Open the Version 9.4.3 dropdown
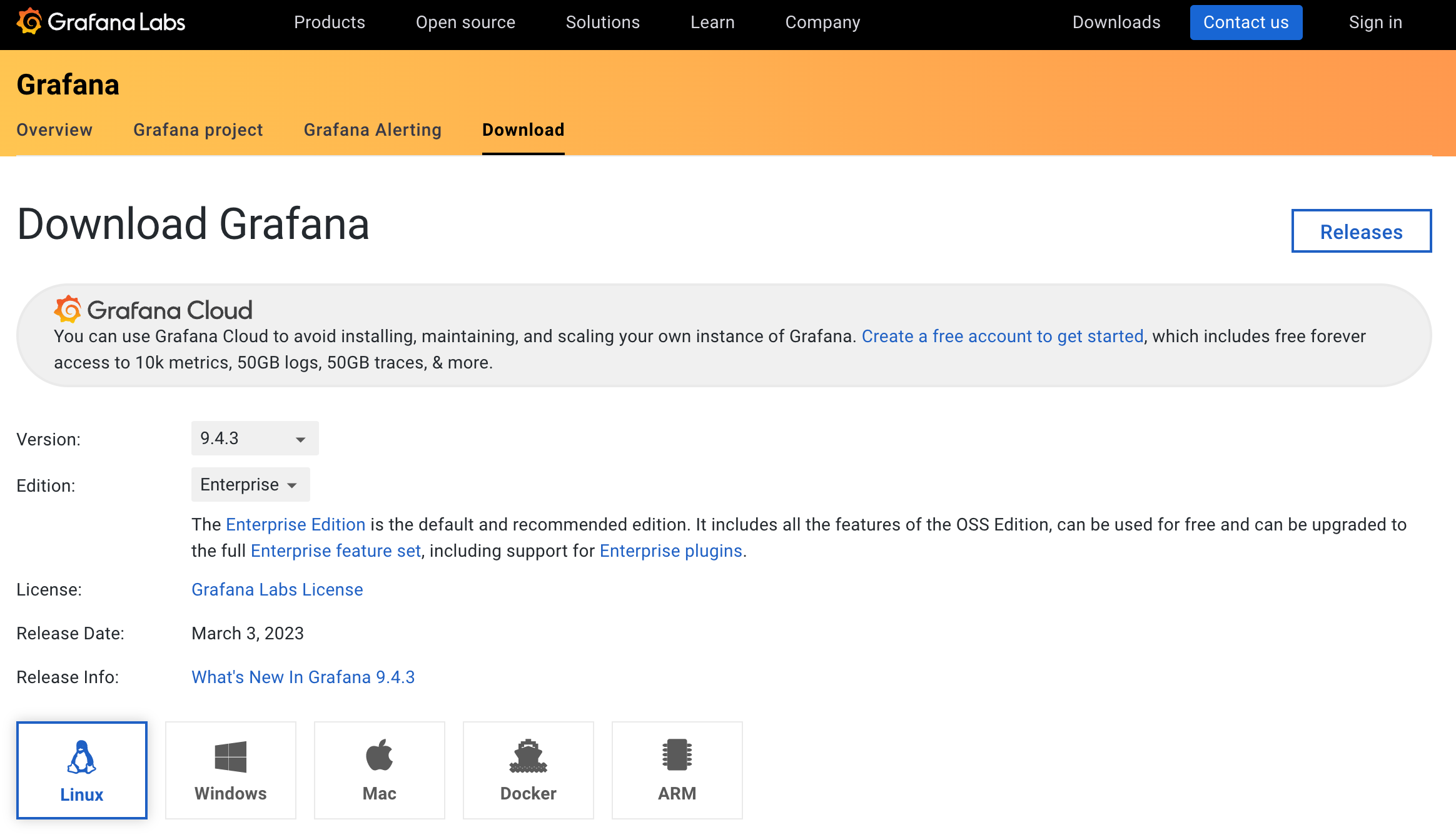The height and width of the screenshot is (837, 1456). [255, 439]
